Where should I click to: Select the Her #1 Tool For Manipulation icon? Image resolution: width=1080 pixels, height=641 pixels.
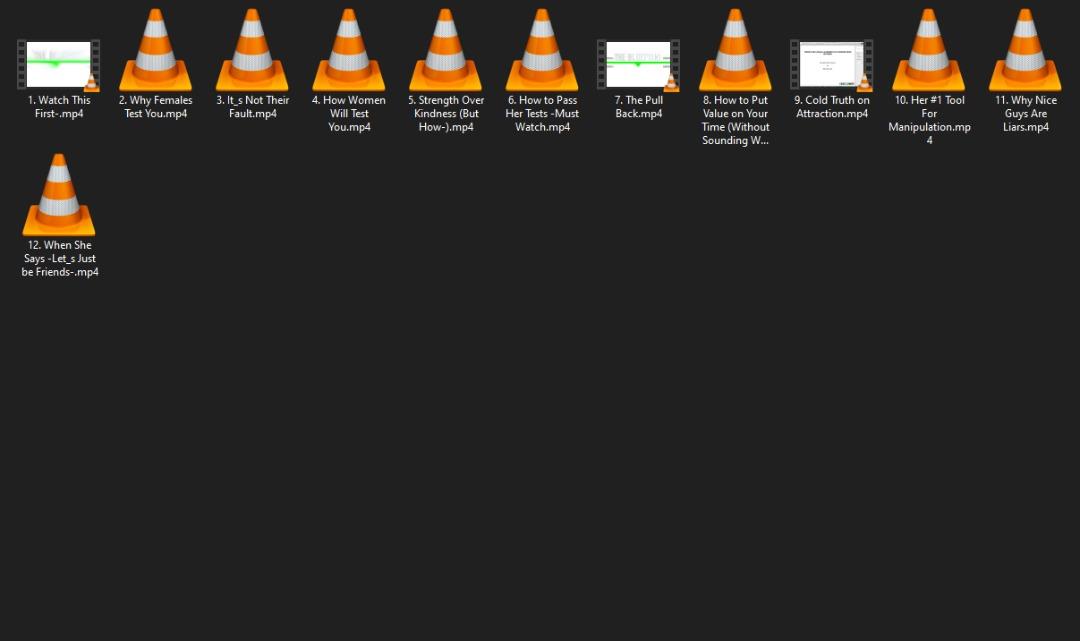point(929,51)
